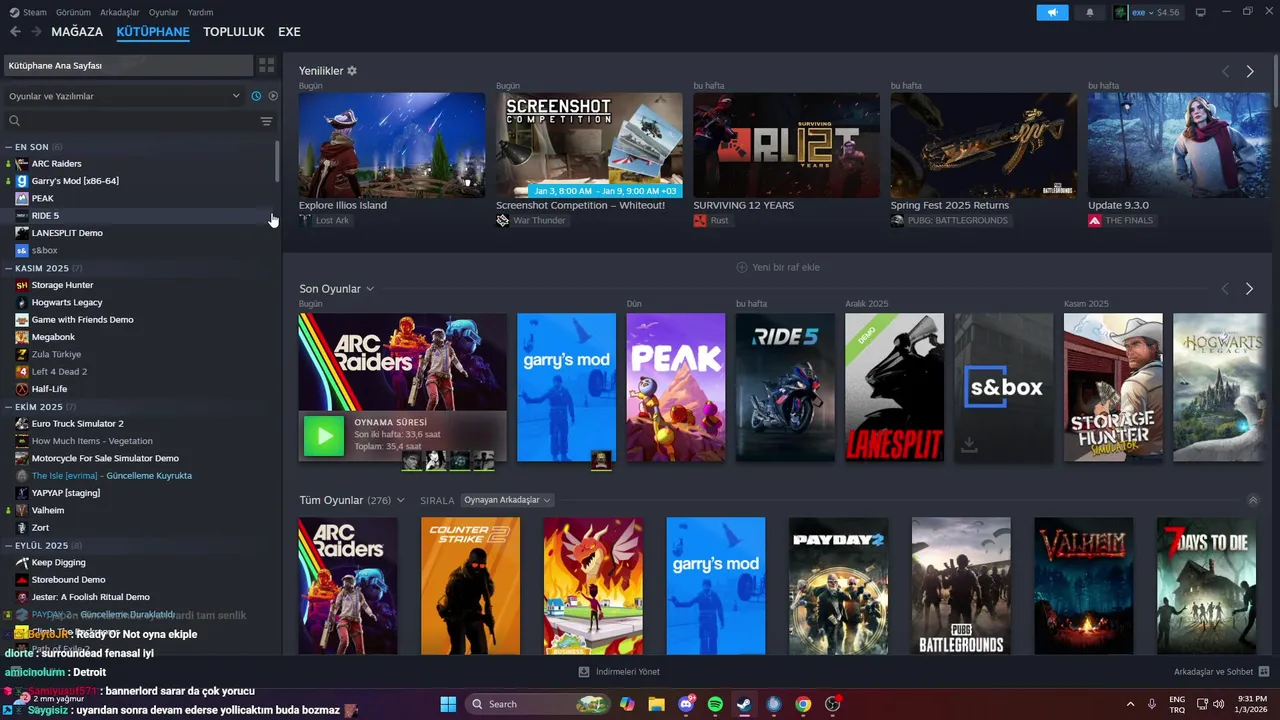
Task: Open the EXE profile tab
Action: tap(289, 32)
